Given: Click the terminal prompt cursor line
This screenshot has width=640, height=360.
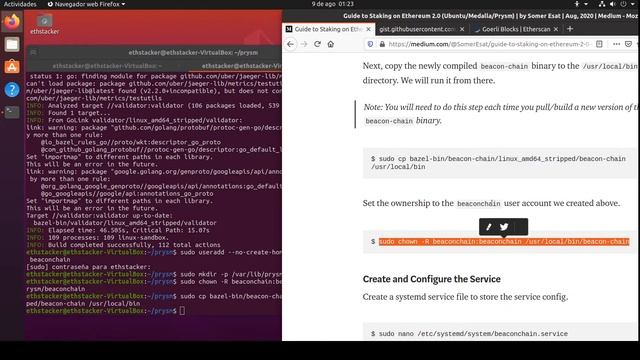Looking at the screenshot, I should pyautogui.click(x=105, y=311).
